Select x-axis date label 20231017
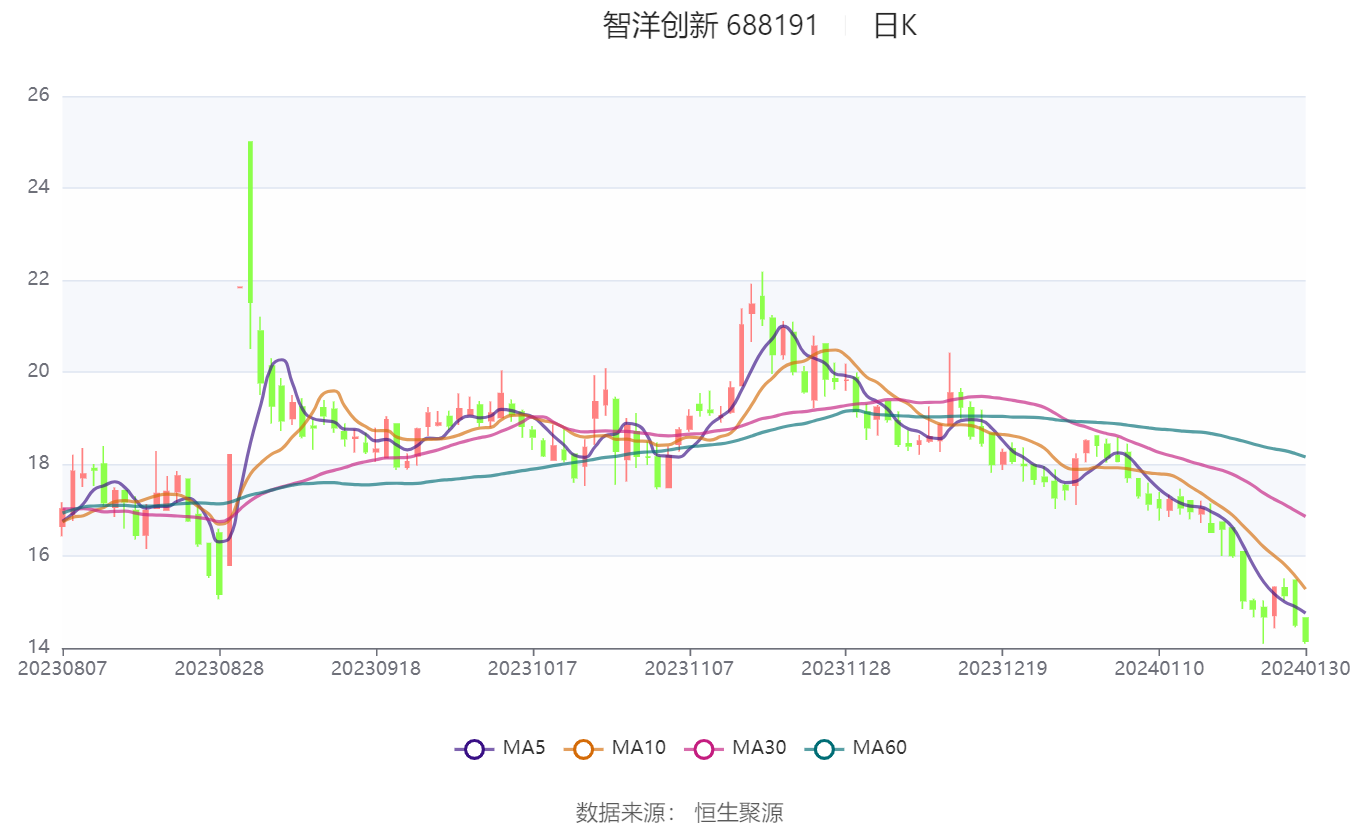This screenshot has width=1360, height=828. pos(532,668)
